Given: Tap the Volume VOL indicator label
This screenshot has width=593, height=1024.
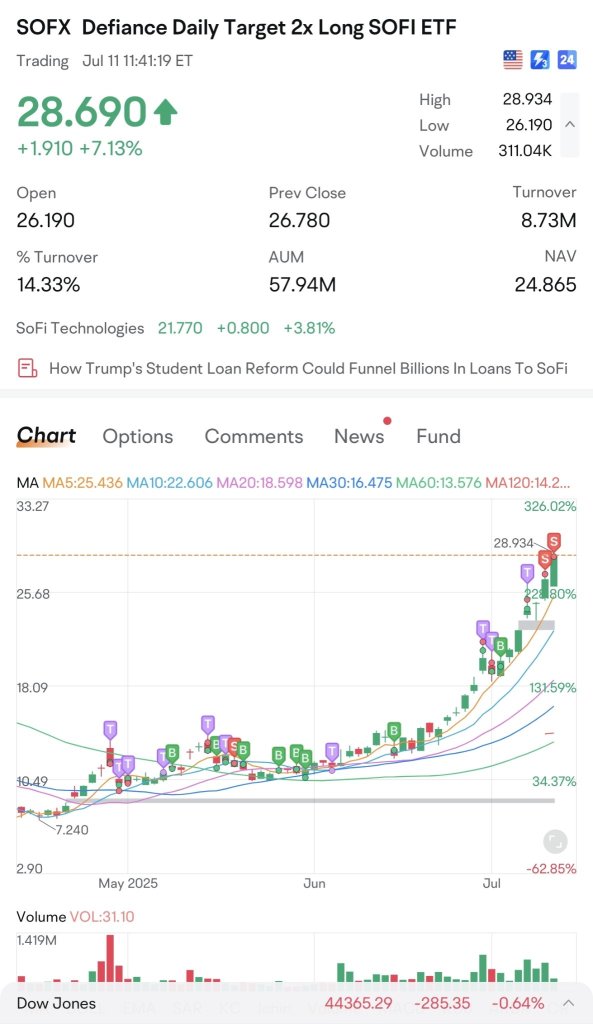Looking at the screenshot, I should 75,916.
